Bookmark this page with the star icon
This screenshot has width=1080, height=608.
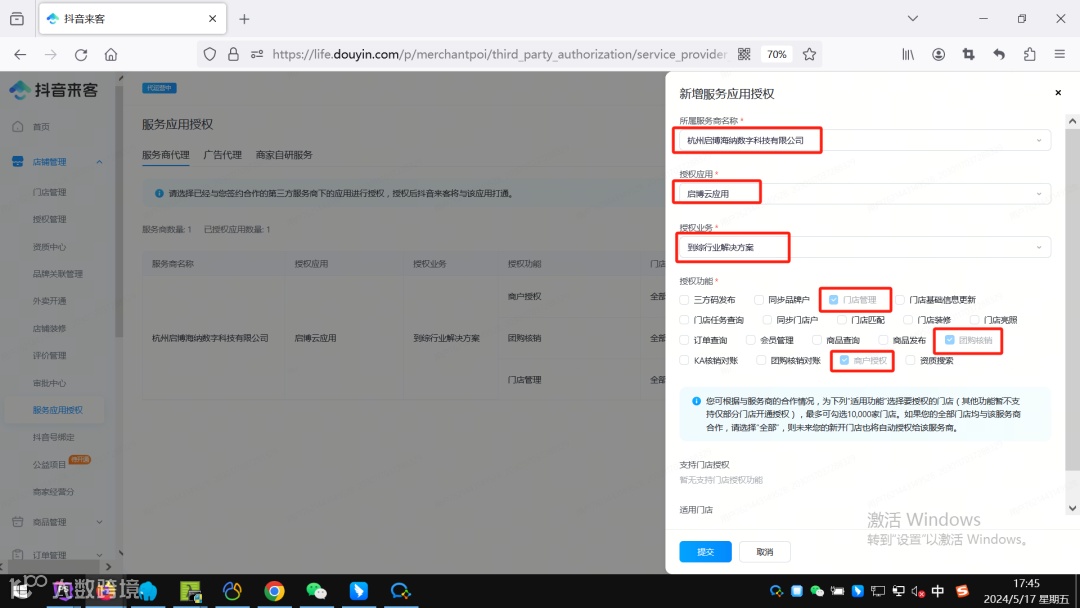tap(809, 54)
